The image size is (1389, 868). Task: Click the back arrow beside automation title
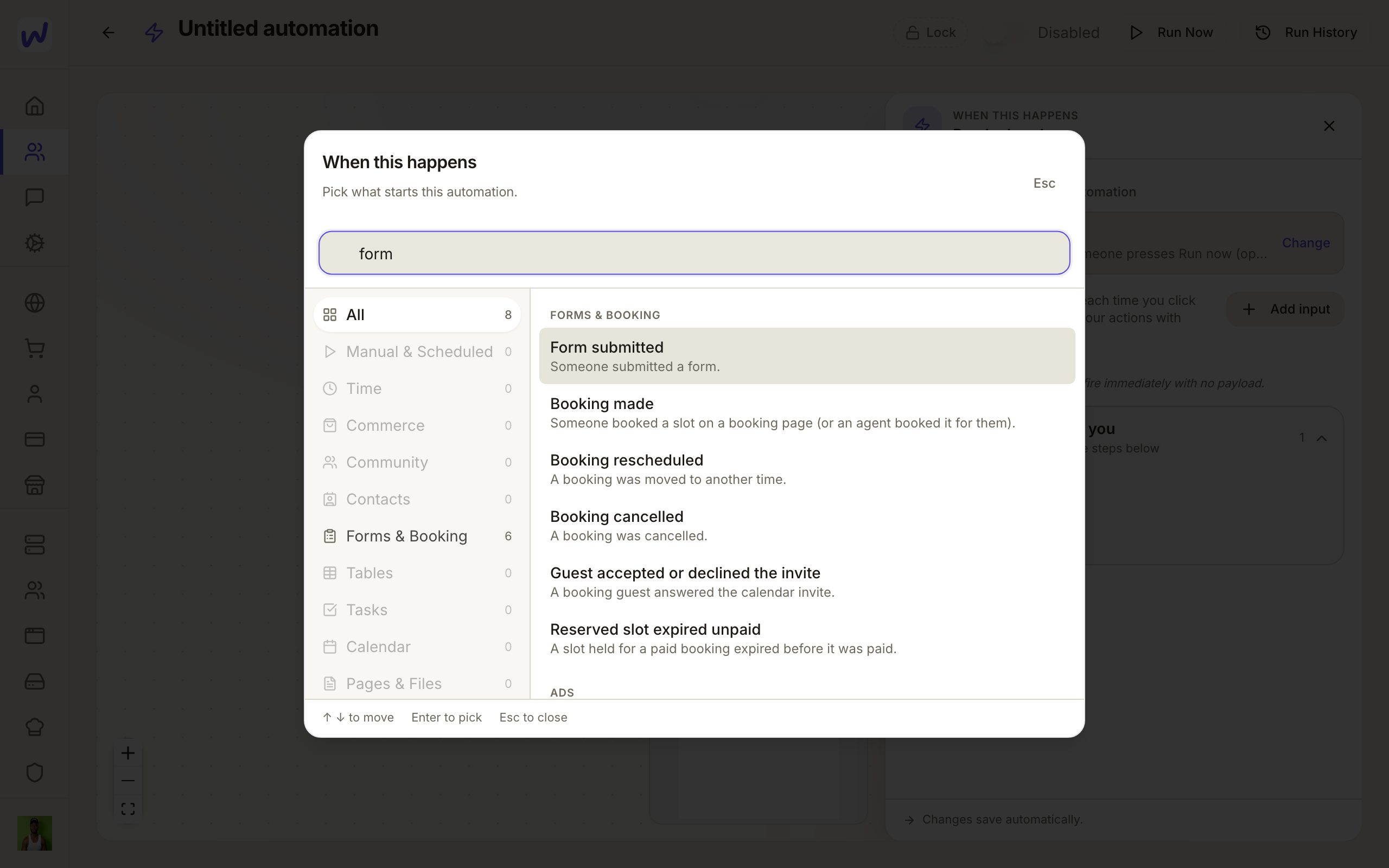click(108, 33)
